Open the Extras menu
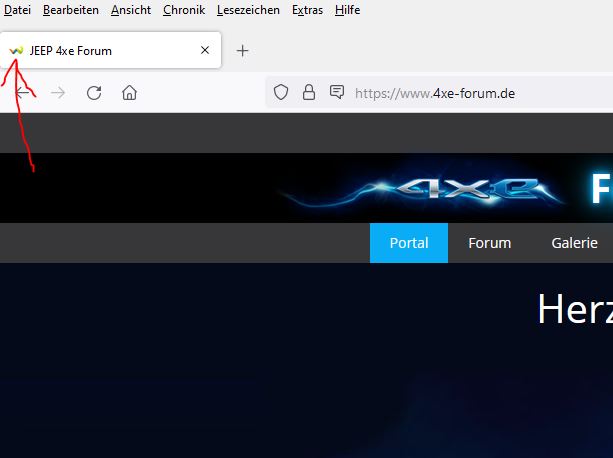 [307, 10]
